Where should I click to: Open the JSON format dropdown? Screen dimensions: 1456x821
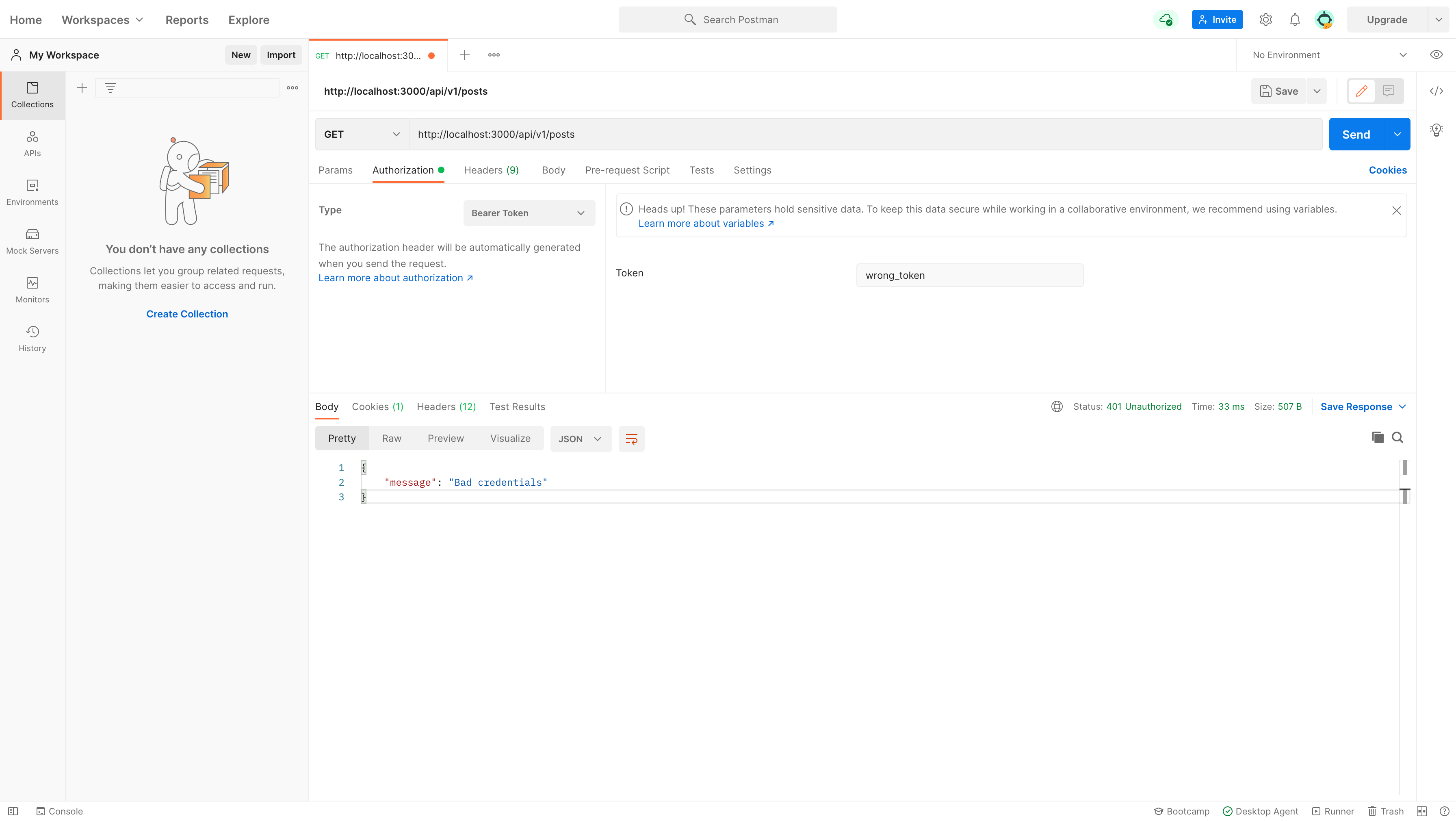(x=581, y=439)
